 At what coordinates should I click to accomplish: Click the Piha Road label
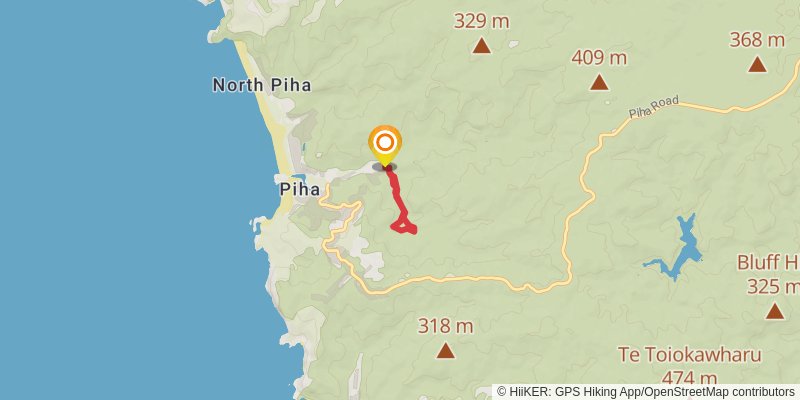654,107
